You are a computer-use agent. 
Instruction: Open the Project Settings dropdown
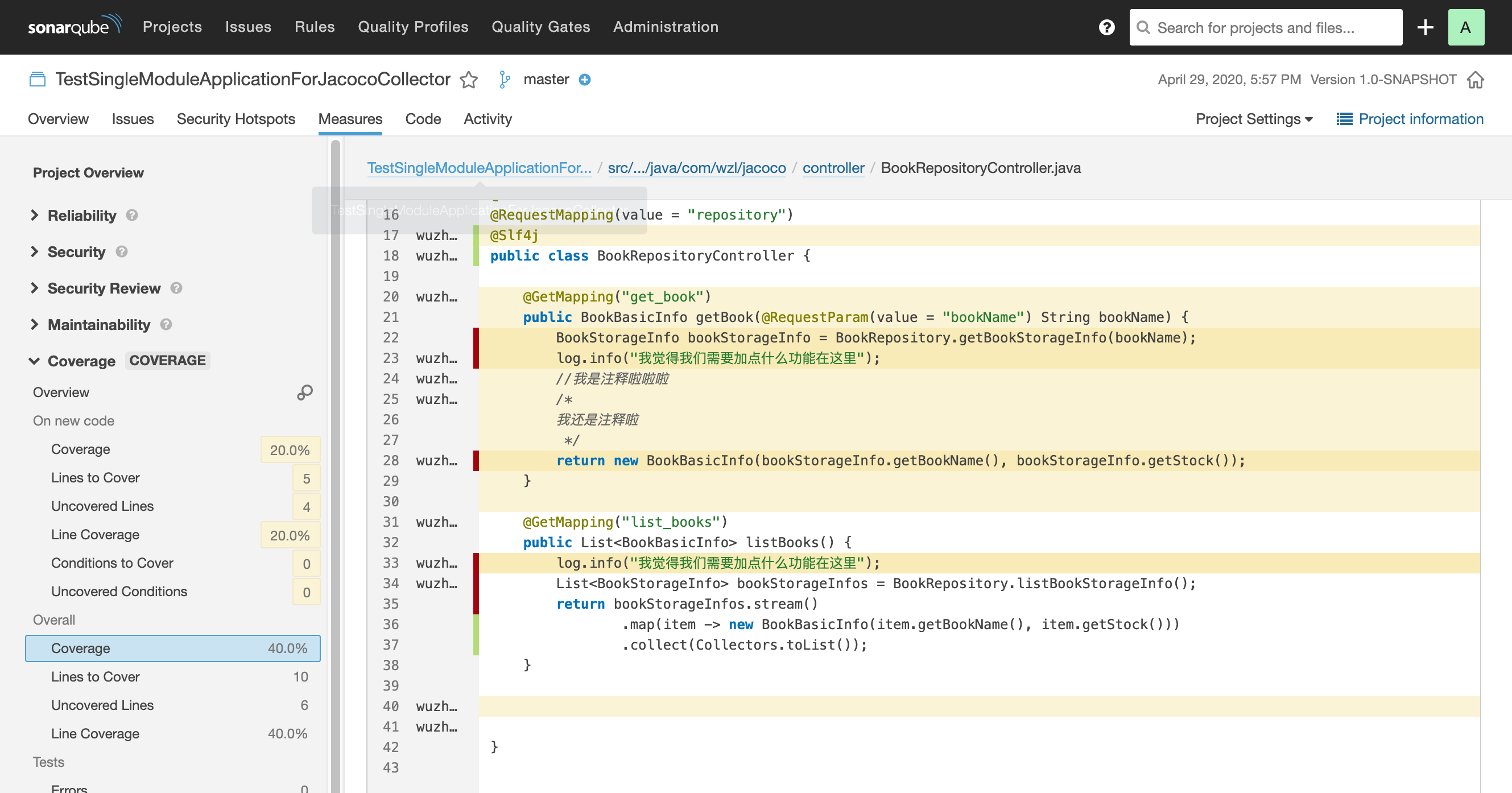[1254, 118]
